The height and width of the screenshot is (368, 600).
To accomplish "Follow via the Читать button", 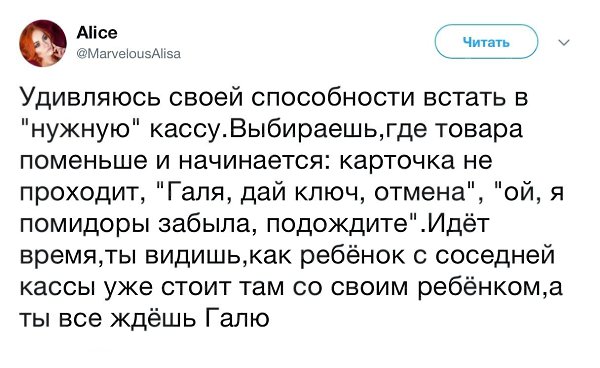I will [486, 42].
